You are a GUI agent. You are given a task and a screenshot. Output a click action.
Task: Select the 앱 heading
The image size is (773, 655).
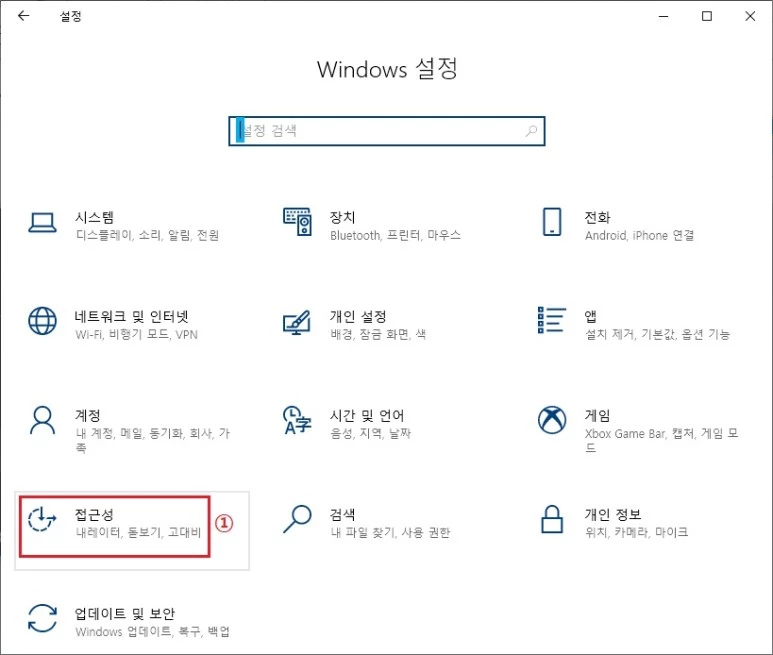[x=591, y=316]
